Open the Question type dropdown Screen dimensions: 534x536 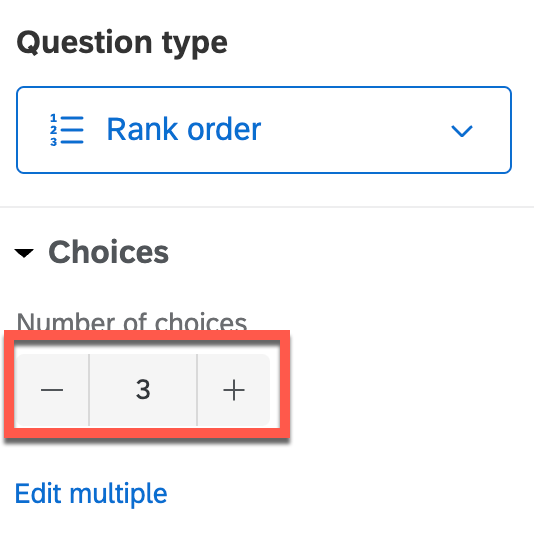[x=264, y=130]
